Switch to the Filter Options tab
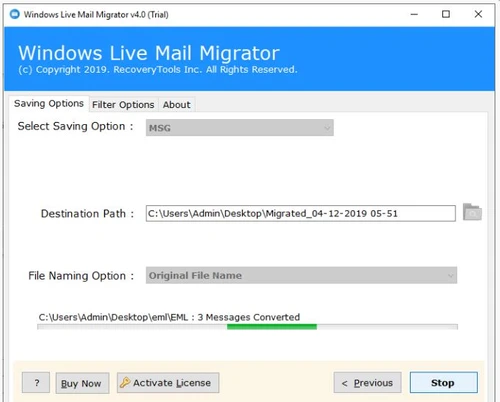The image size is (500, 402). pyautogui.click(x=123, y=105)
